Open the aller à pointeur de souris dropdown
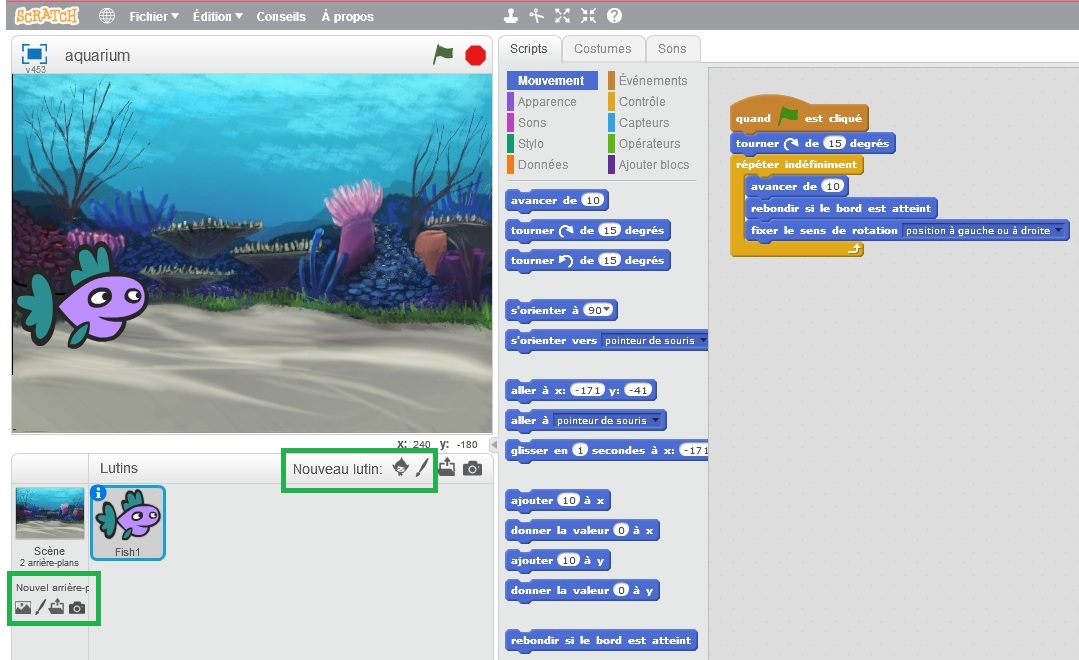Viewport: 1079px width, 660px height. pos(655,420)
